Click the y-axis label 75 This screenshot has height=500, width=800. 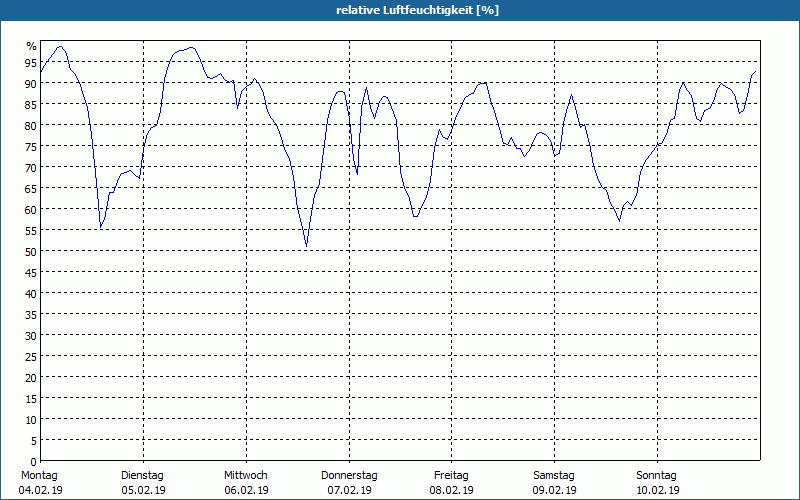click(x=31, y=146)
